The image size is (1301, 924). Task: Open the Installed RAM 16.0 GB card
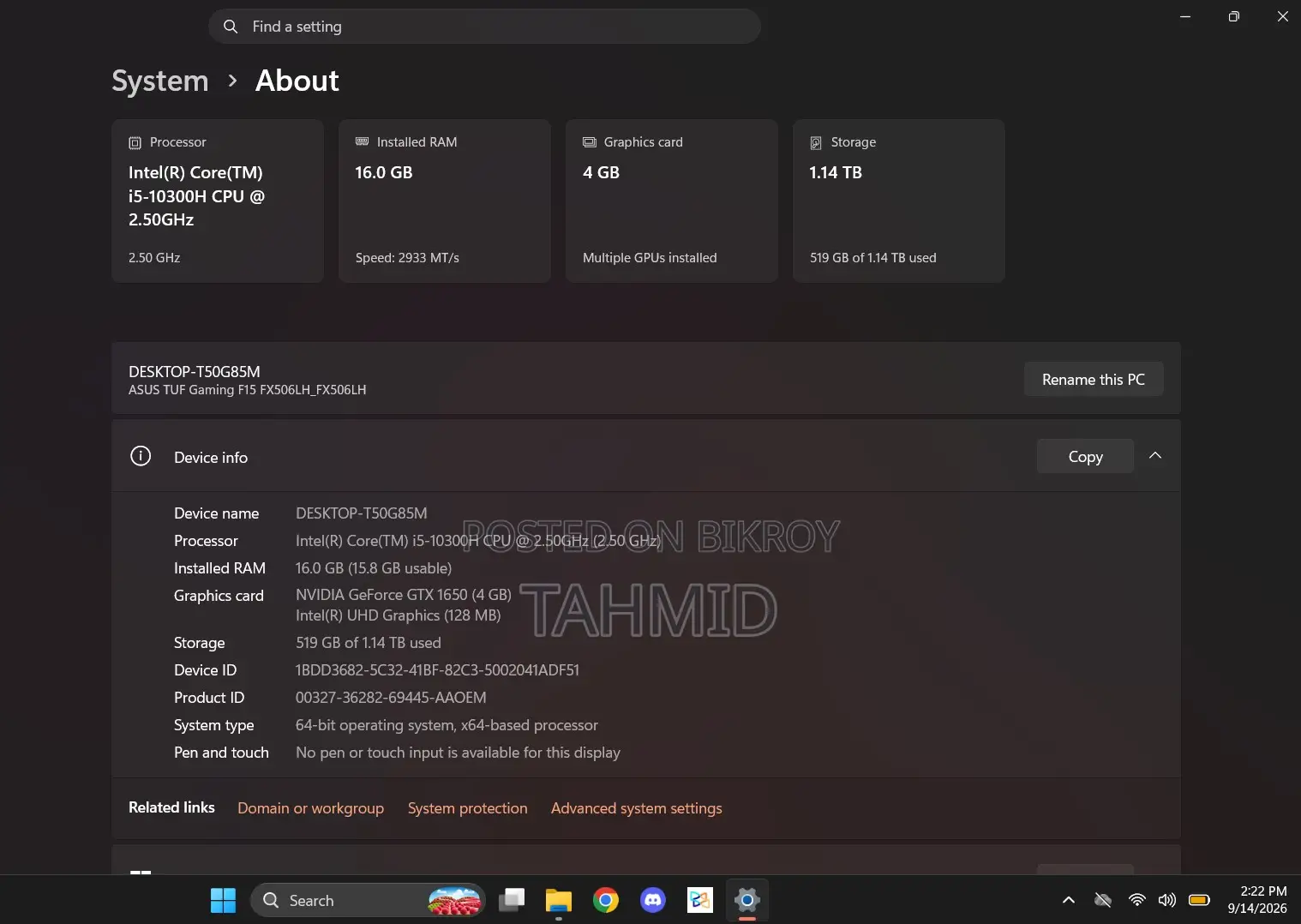pyautogui.click(x=445, y=201)
